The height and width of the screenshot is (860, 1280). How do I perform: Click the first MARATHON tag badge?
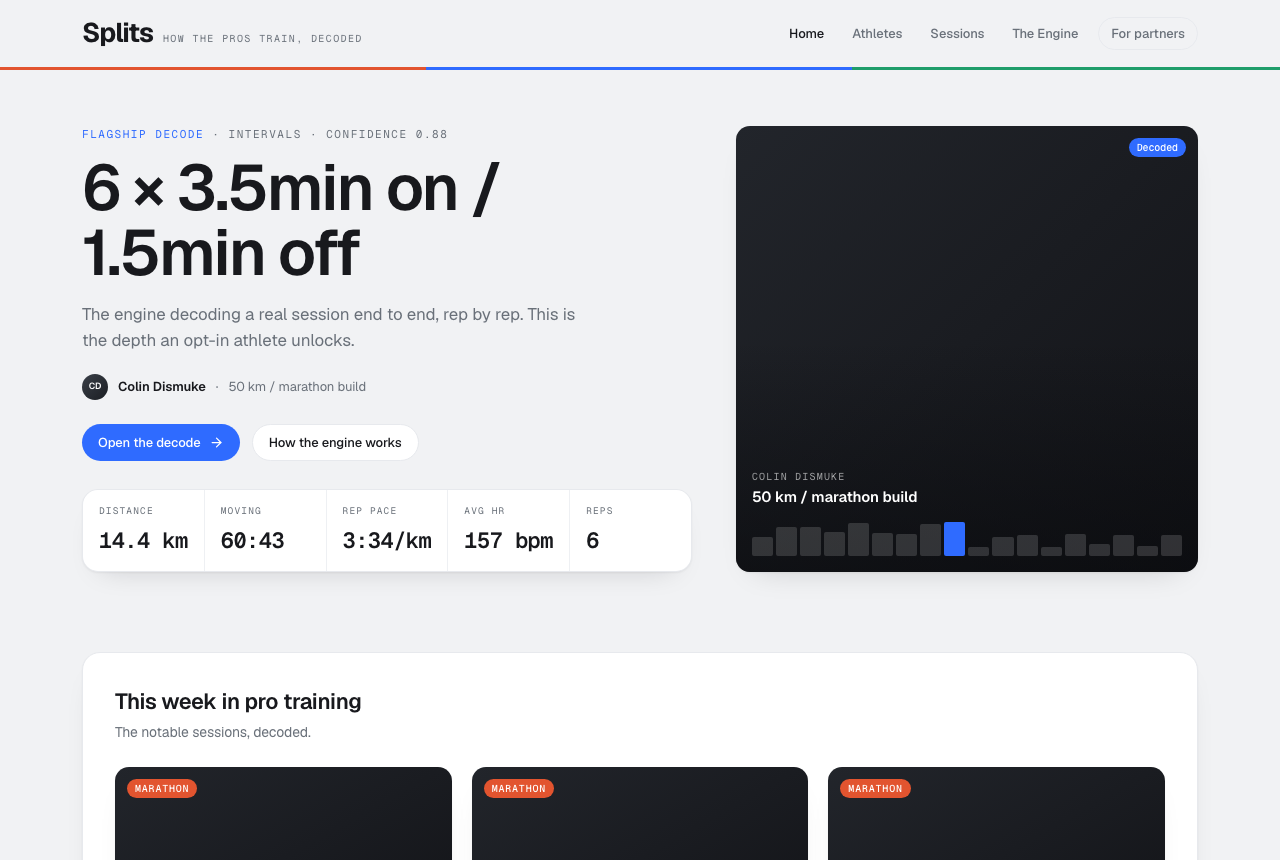point(162,789)
